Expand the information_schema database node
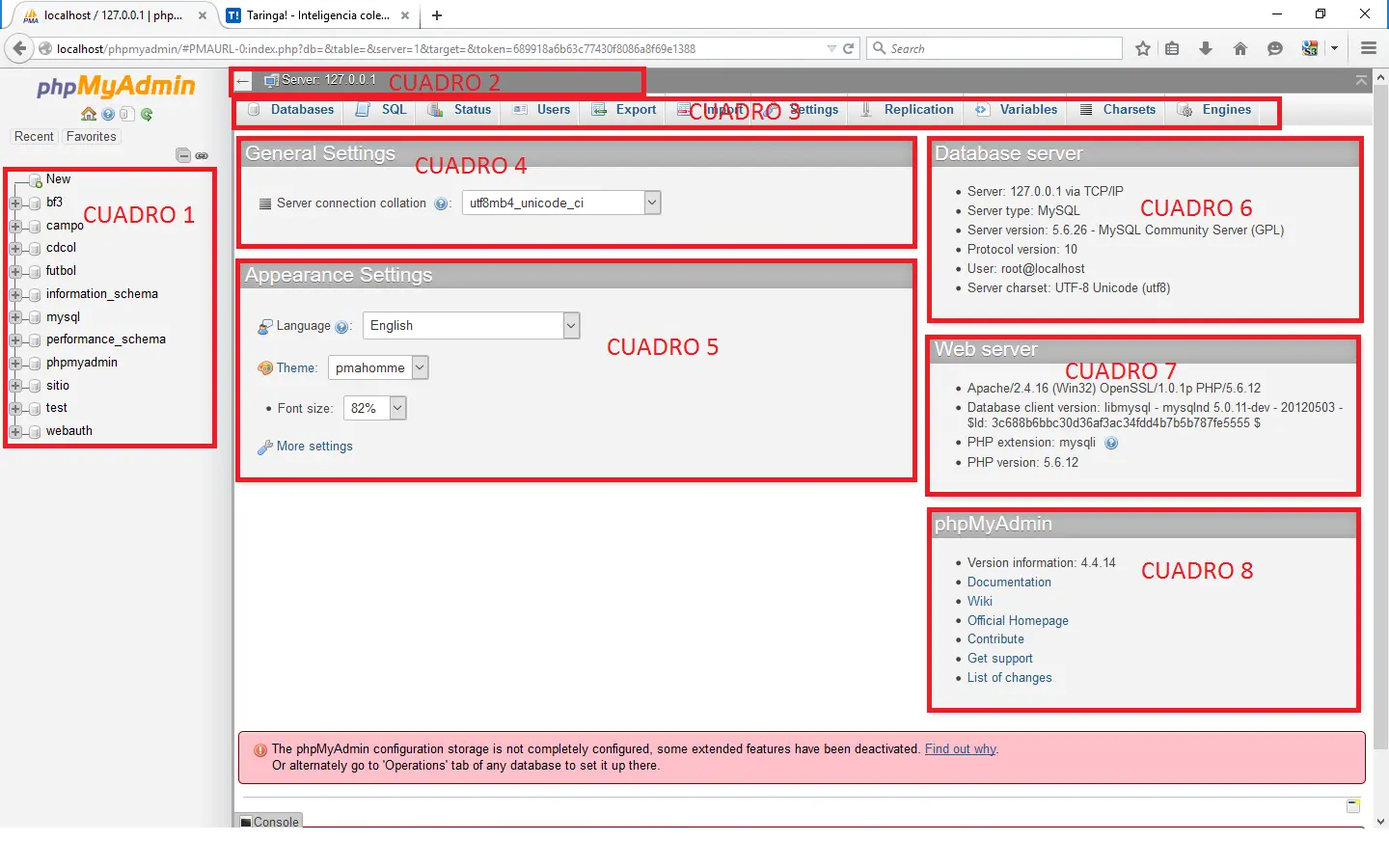This screenshot has width=1389, height=868. (x=15, y=295)
